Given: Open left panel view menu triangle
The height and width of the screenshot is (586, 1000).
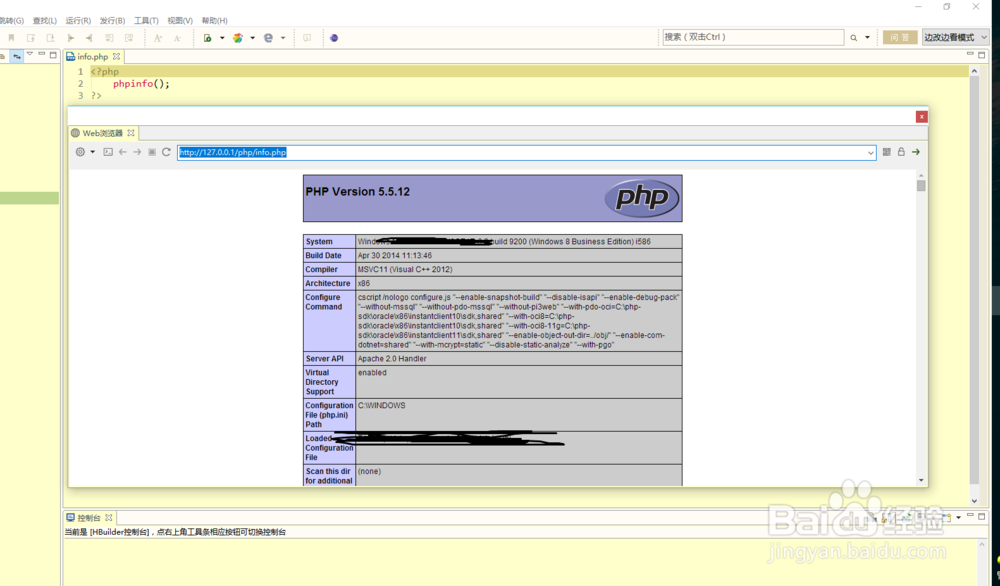Looking at the screenshot, I should point(29,55).
